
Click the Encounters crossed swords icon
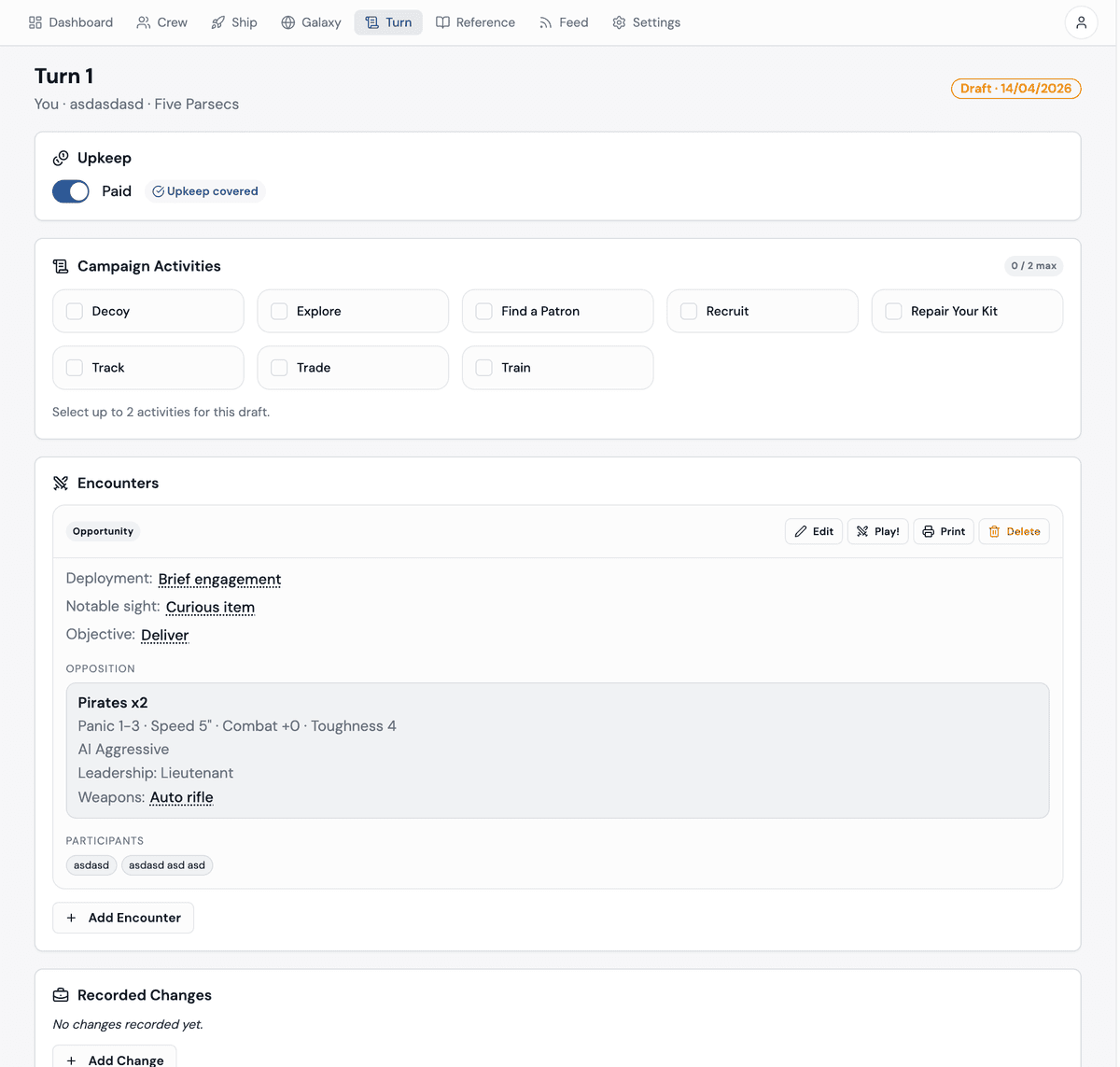(61, 483)
